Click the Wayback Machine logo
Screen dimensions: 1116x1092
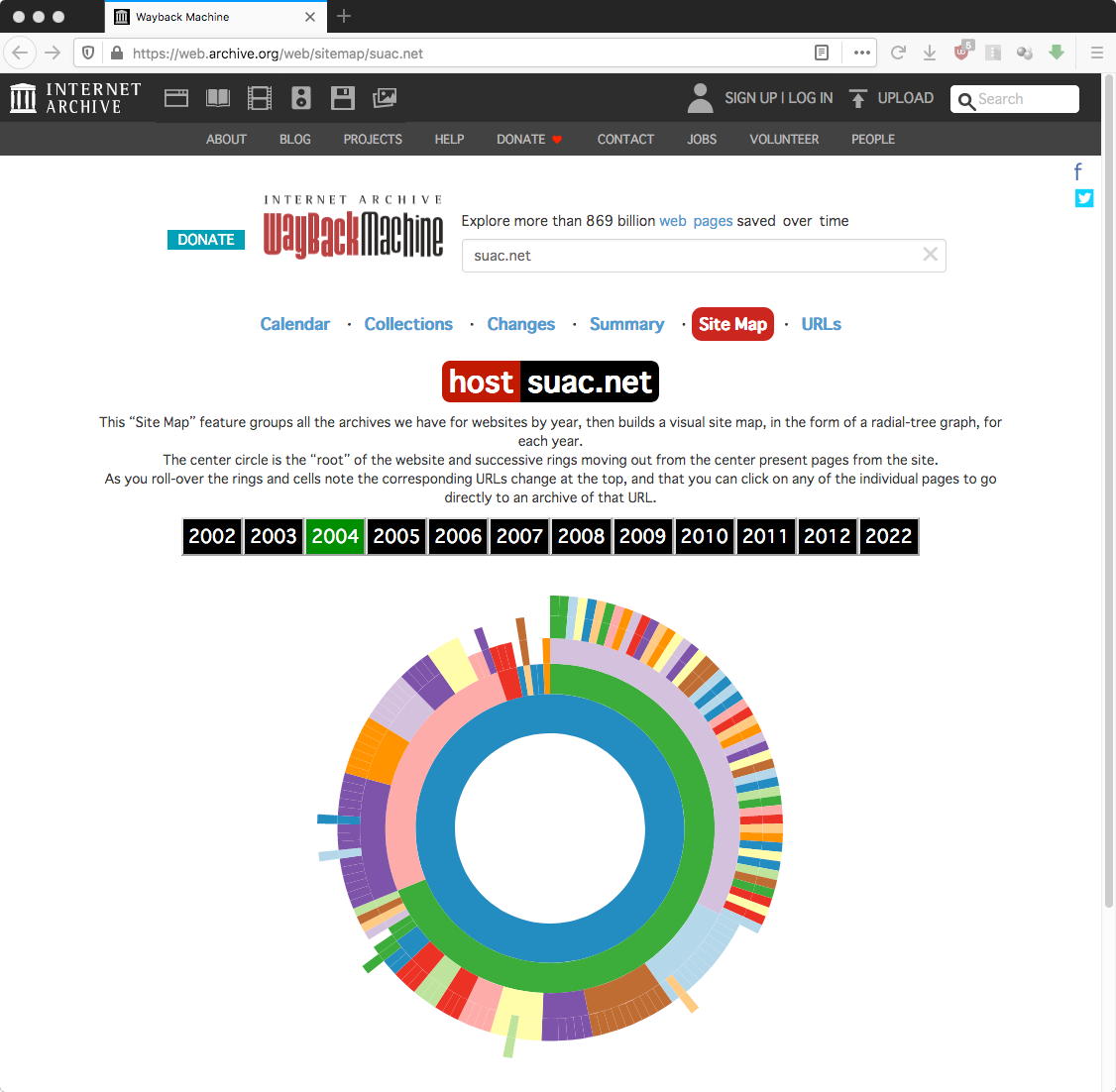click(353, 226)
